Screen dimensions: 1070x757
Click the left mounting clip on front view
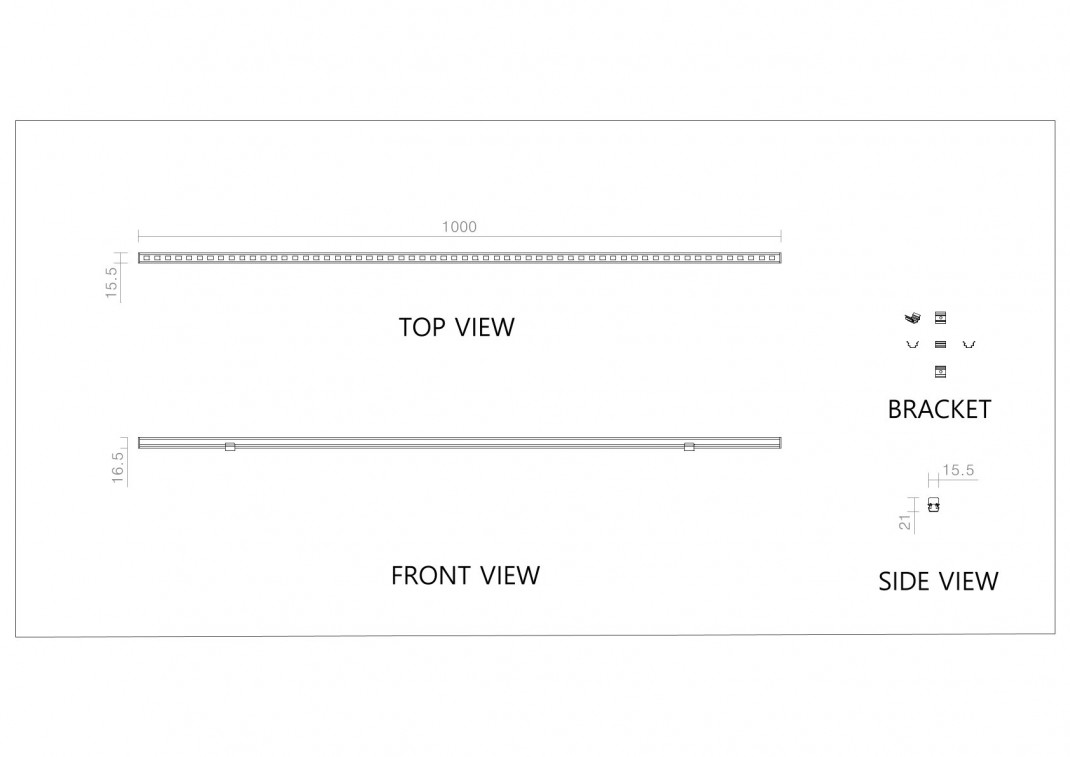(x=230, y=446)
